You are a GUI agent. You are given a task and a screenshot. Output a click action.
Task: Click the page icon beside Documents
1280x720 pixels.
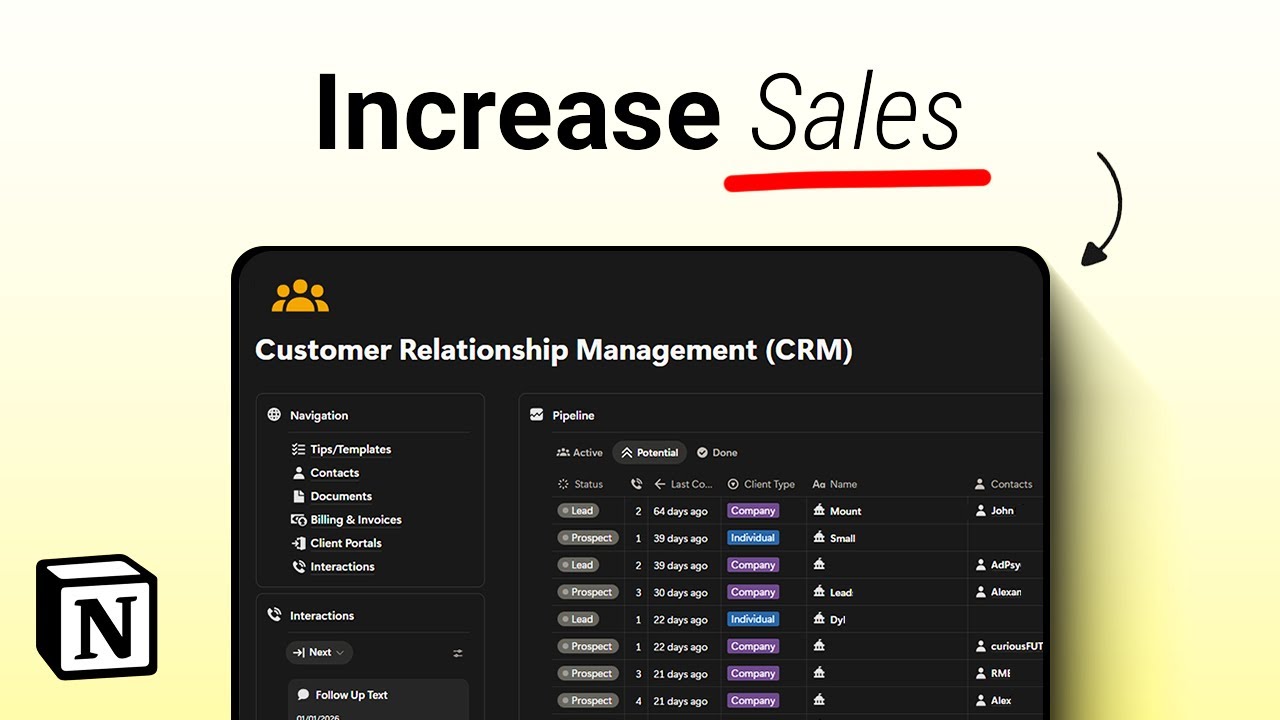click(x=298, y=496)
